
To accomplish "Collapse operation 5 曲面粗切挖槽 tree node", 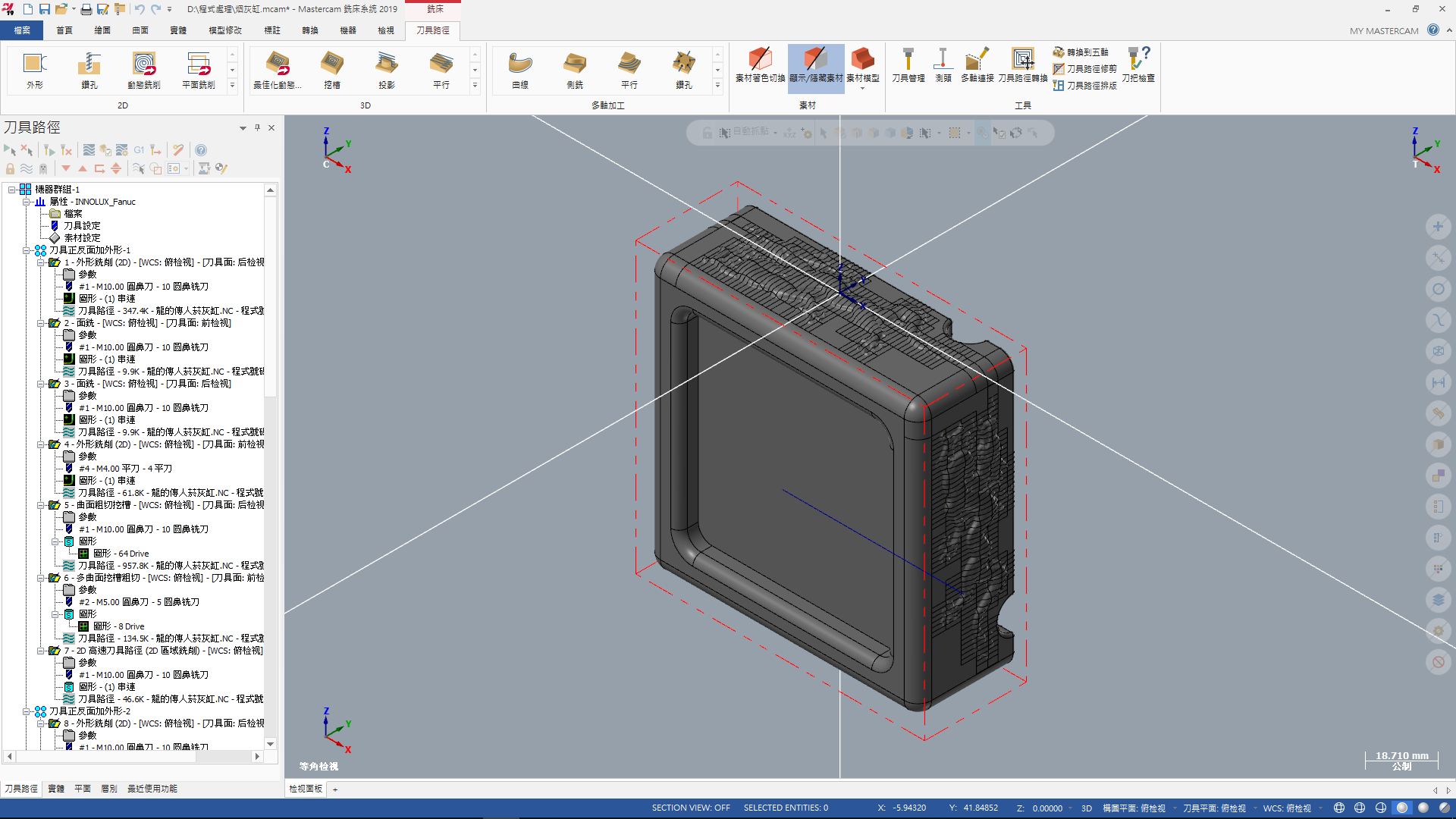I will (x=41, y=505).
